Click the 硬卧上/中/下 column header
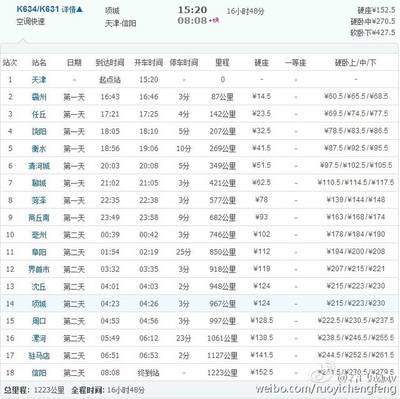This screenshot has height=399, width=400. [356, 62]
